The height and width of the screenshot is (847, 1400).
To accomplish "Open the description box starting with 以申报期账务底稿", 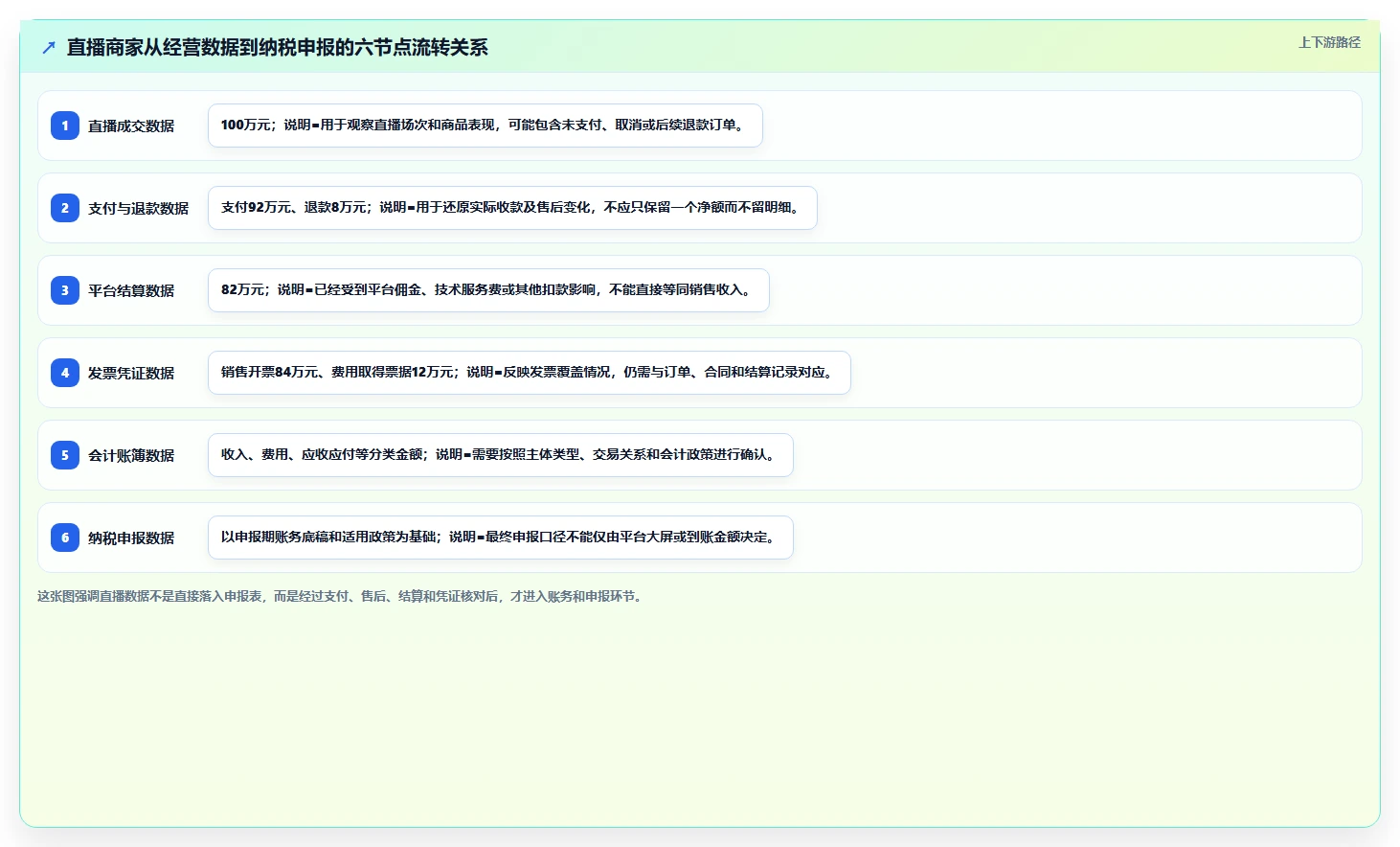I will point(501,538).
